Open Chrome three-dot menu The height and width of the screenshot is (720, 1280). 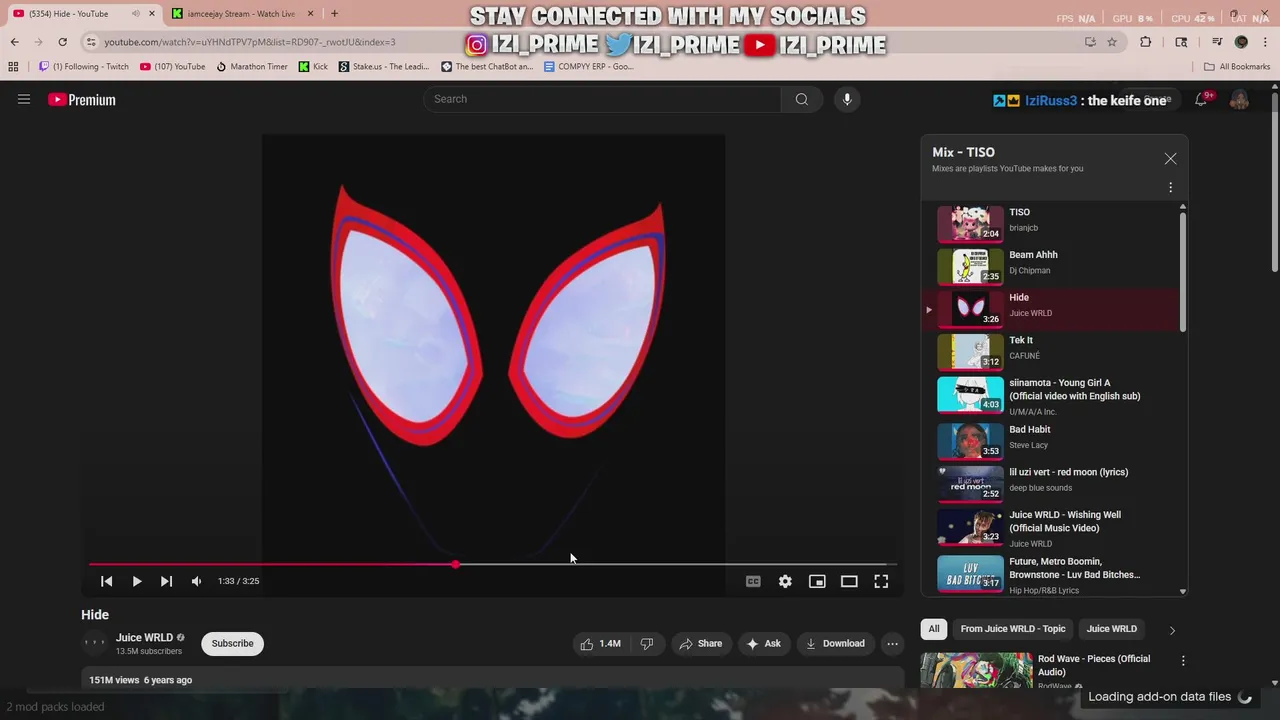pos(1265,42)
